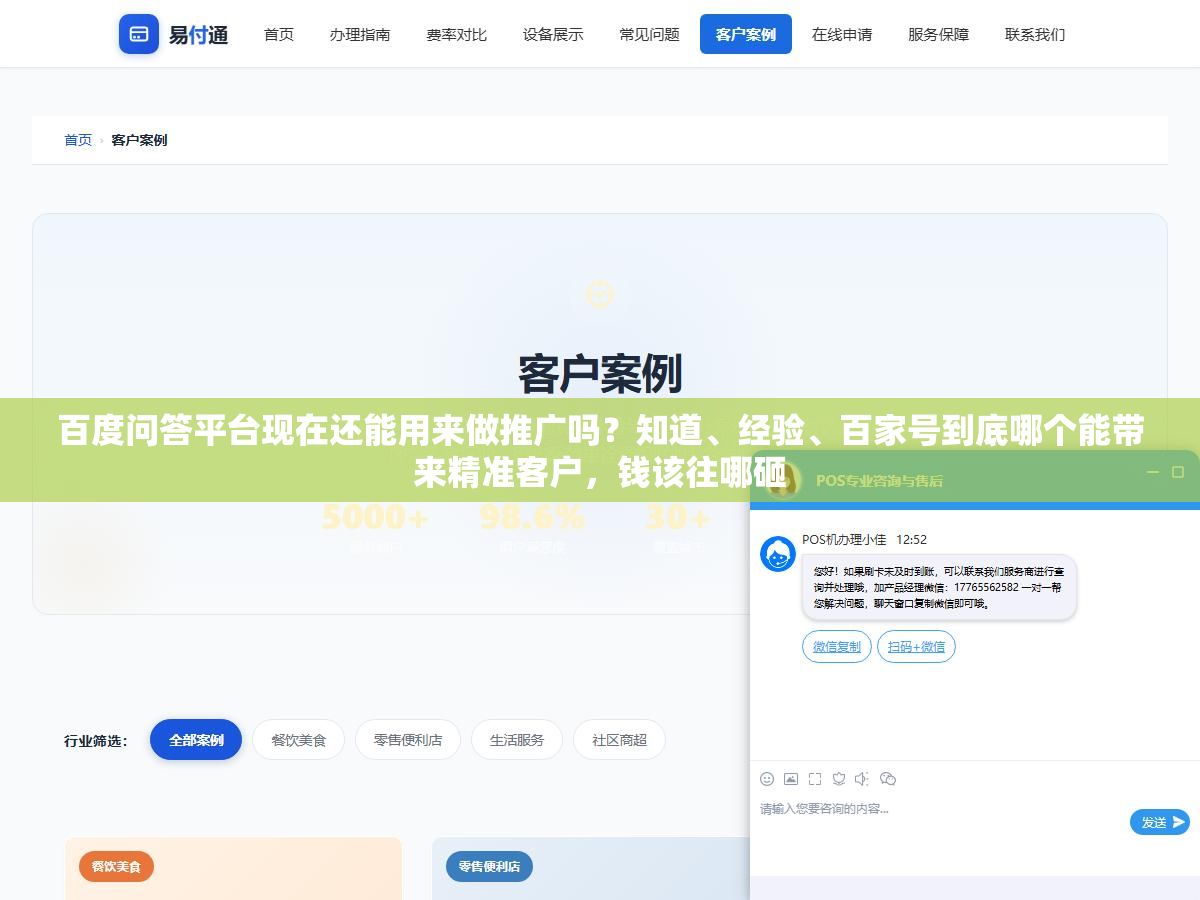Attach an image in the chat toolbar

[791, 778]
